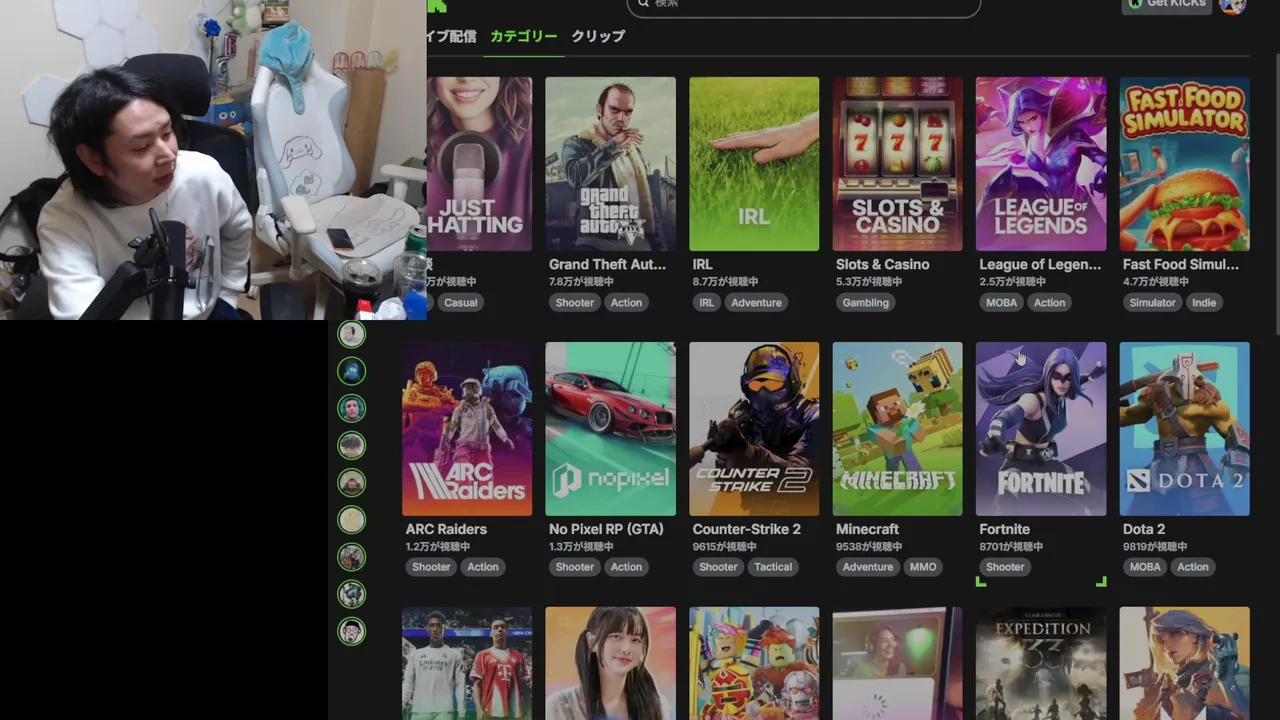Screen dimensions: 1280x720
Task: Select the MOBA tag under League of Legends
Action: pos(1001,302)
